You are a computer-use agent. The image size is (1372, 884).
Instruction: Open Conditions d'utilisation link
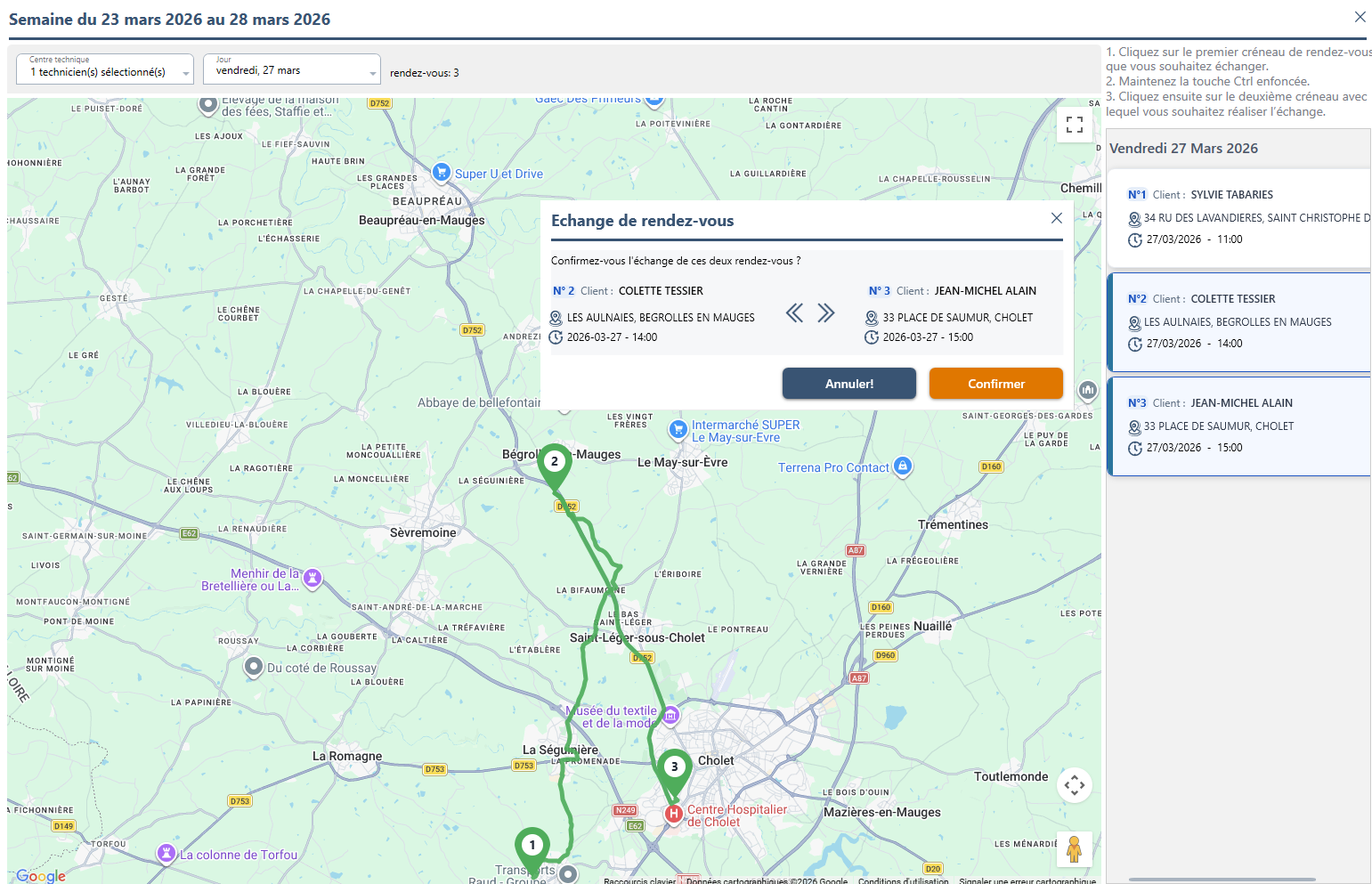click(x=904, y=880)
